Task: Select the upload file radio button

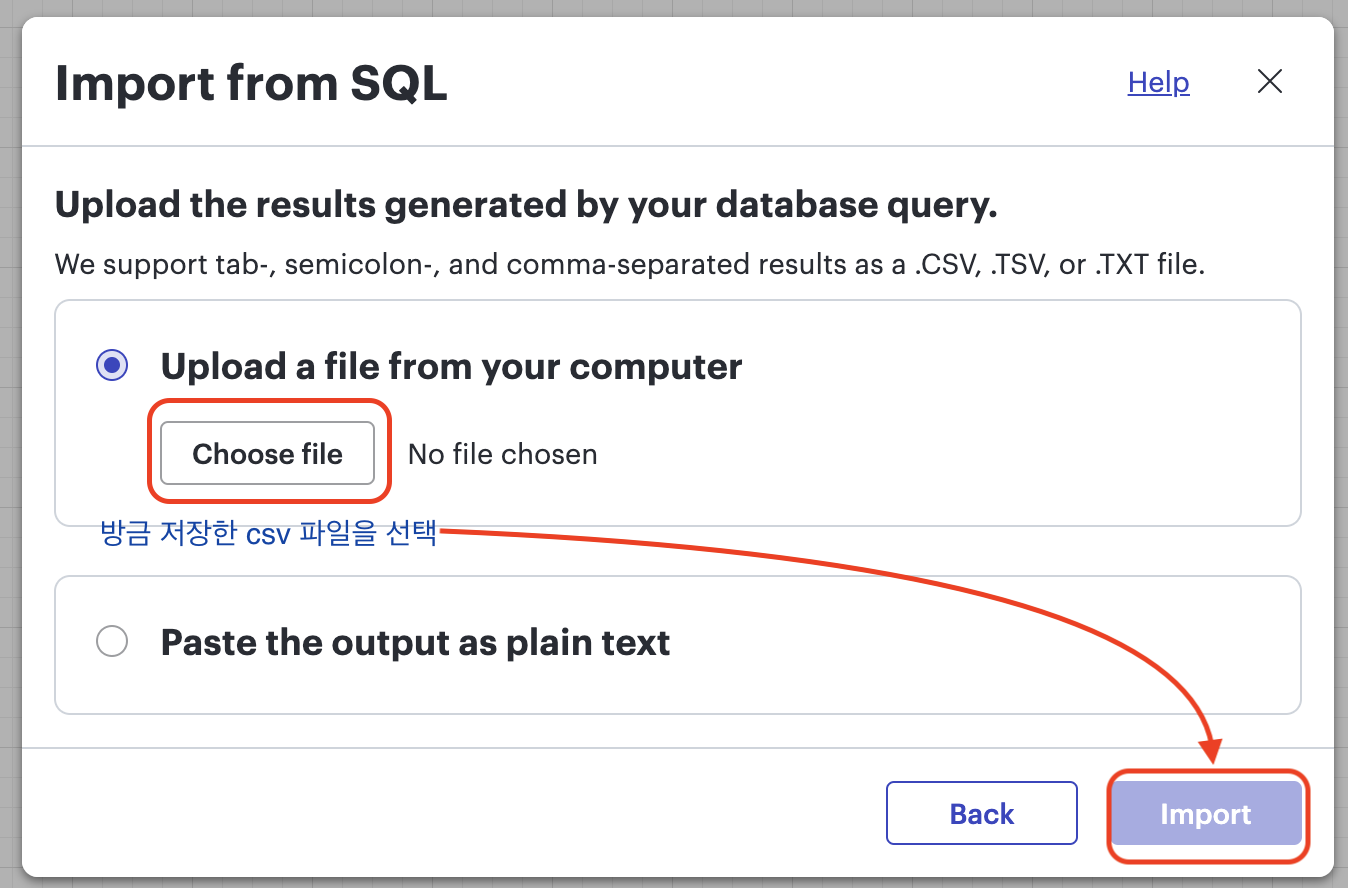Action: tap(112, 366)
